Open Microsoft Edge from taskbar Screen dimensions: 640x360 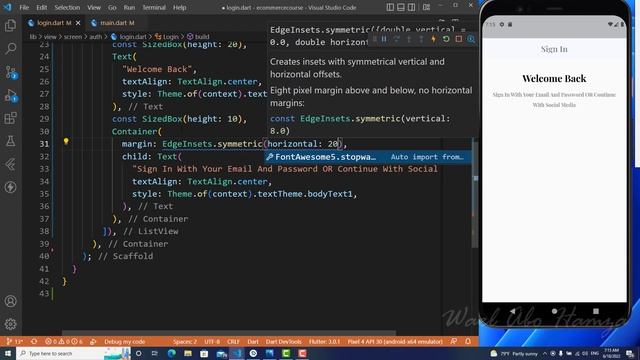[171, 353]
